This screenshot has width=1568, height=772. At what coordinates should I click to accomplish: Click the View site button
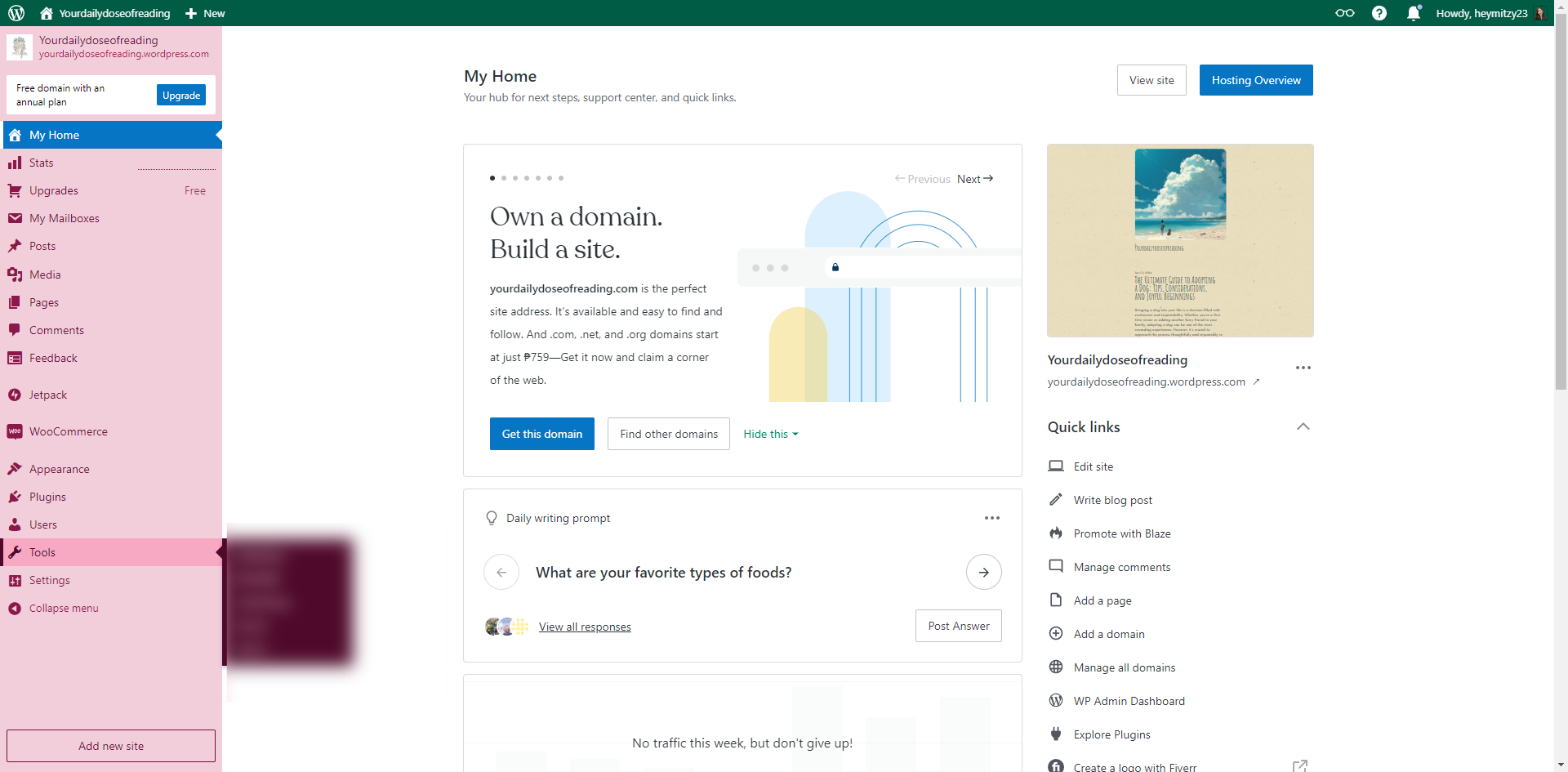click(x=1151, y=80)
